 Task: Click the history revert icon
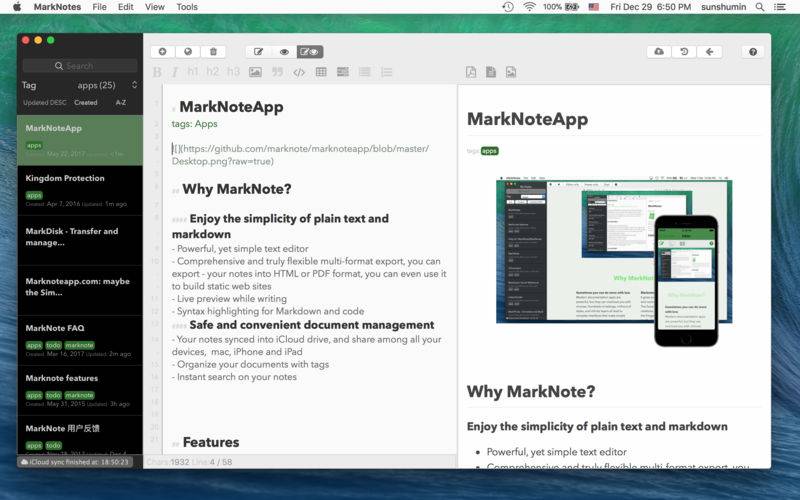tap(684, 52)
